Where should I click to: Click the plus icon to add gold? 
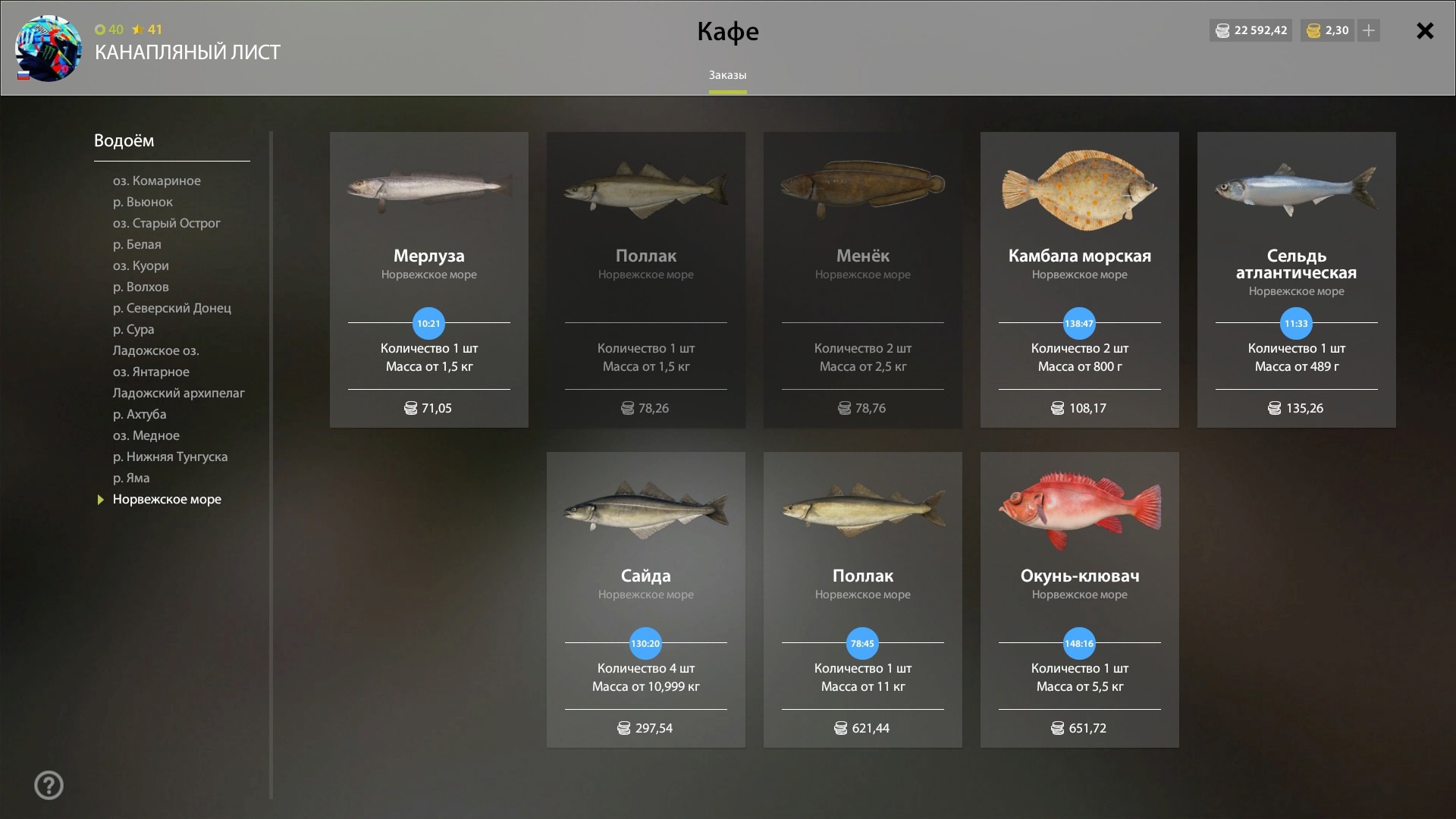pyautogui.click(x=1369, y=30)
